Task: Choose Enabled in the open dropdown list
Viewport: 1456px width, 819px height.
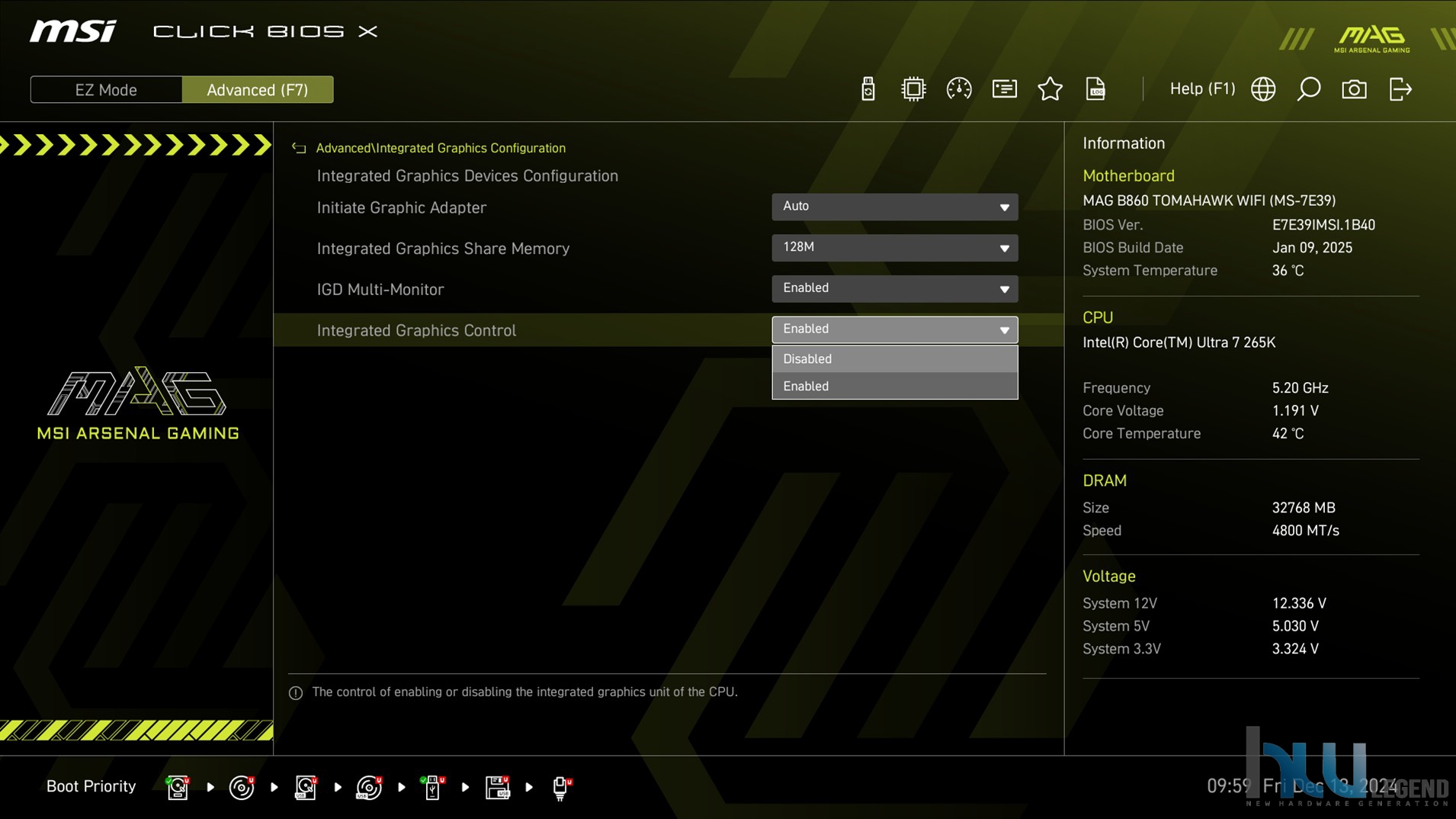Action: (x=894, y=386)
